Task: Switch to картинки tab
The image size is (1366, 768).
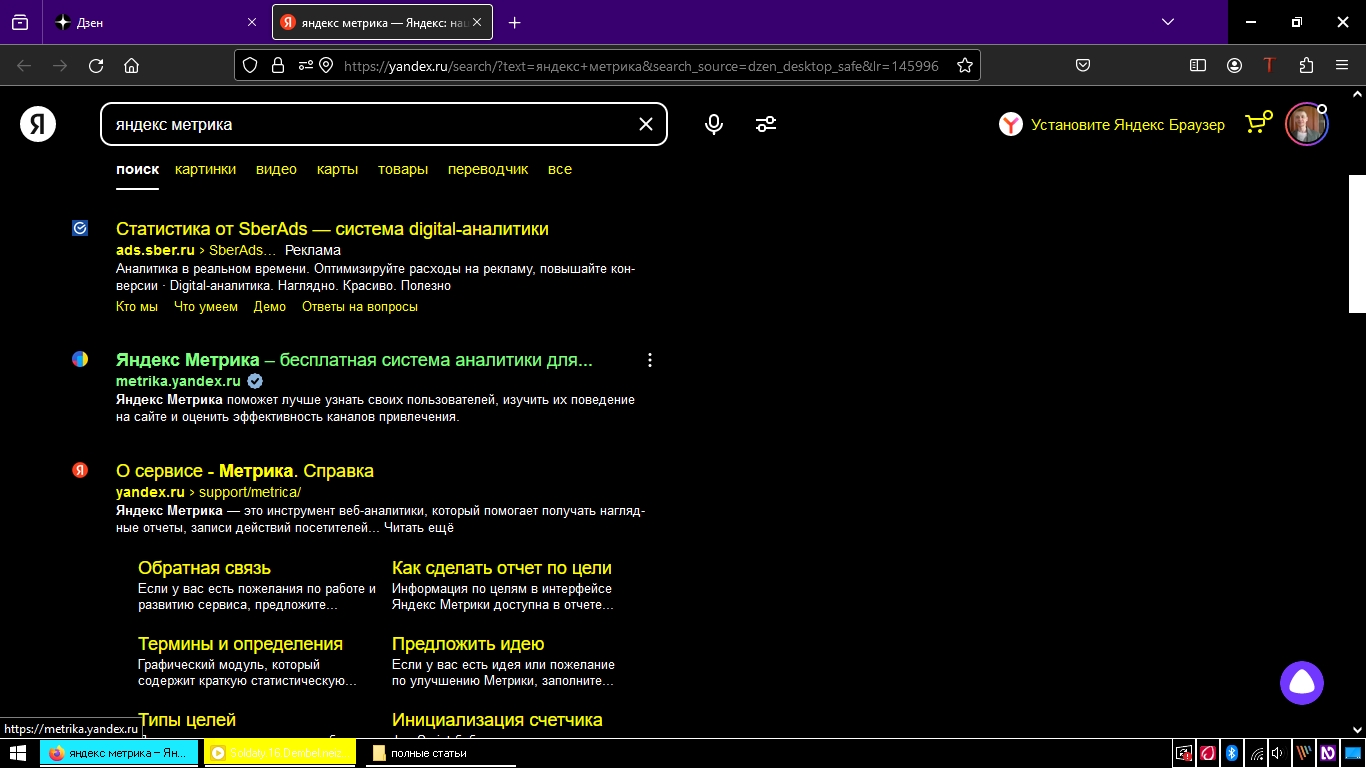Action: tap(205, 169)
